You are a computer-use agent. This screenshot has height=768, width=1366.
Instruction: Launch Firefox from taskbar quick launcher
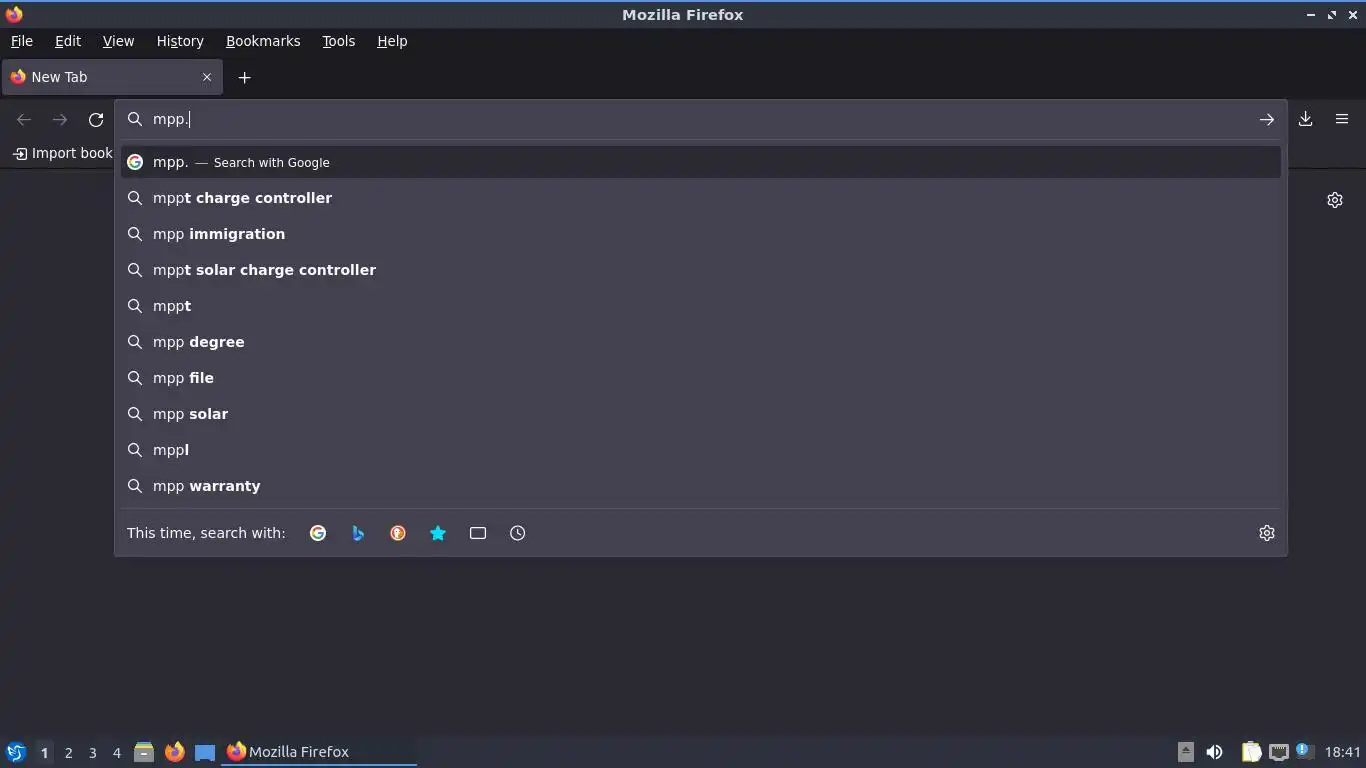click(175, 752)
